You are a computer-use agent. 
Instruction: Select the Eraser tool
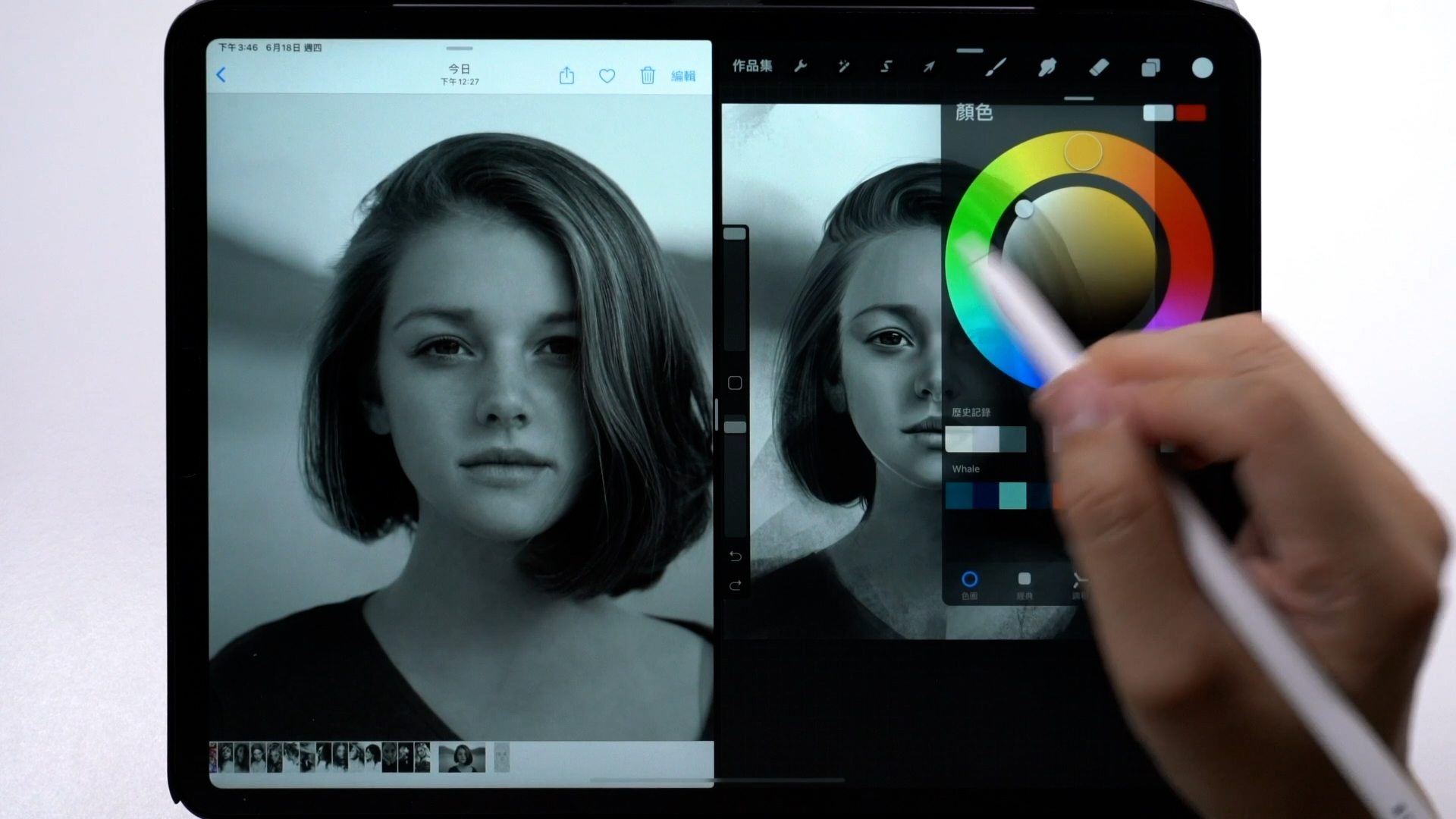click(x=1099, y=67)
